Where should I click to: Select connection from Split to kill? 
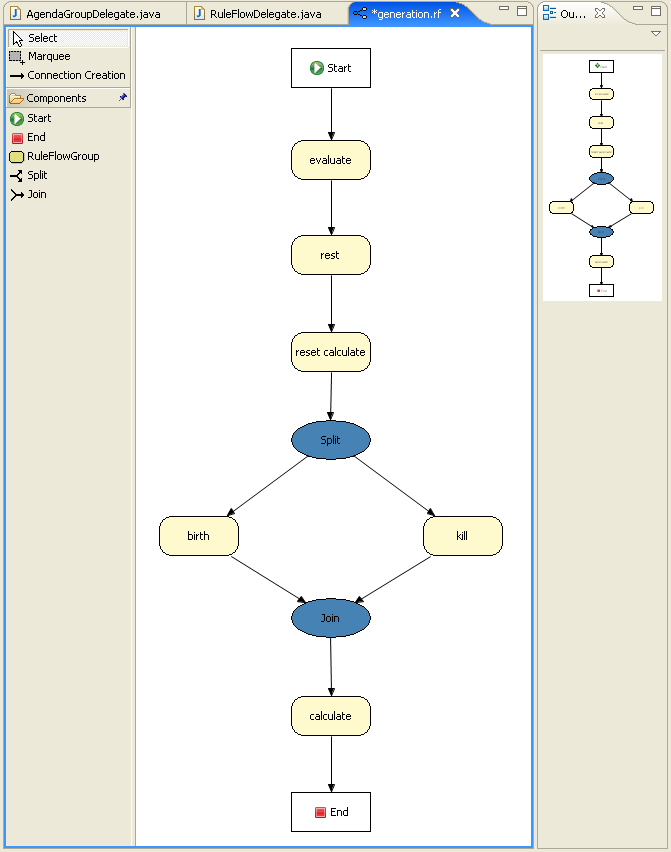click(x=395, y=486)
